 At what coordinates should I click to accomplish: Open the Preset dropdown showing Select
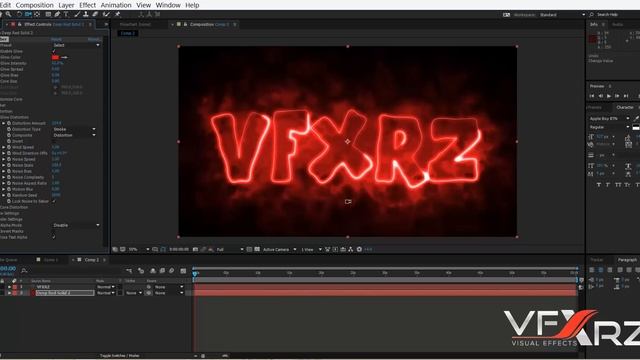click(76, 45)
